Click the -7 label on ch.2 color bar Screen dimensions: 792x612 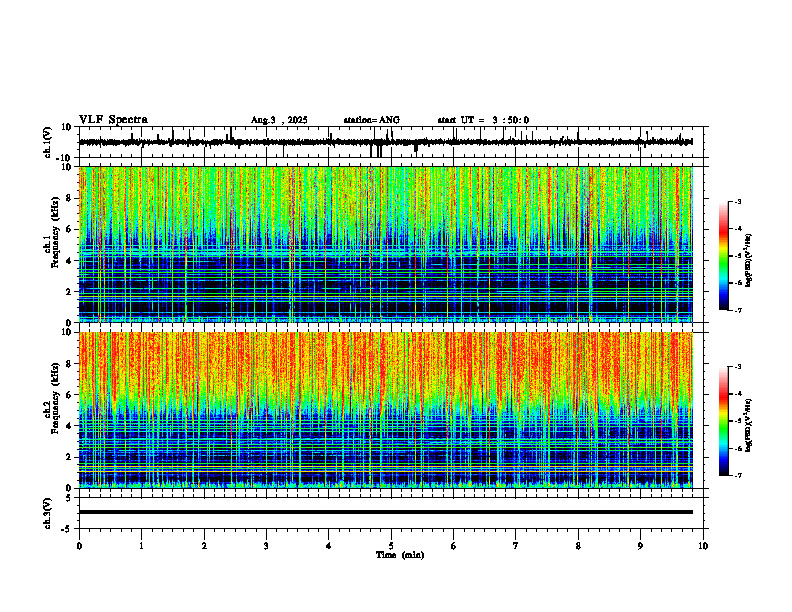738,475
